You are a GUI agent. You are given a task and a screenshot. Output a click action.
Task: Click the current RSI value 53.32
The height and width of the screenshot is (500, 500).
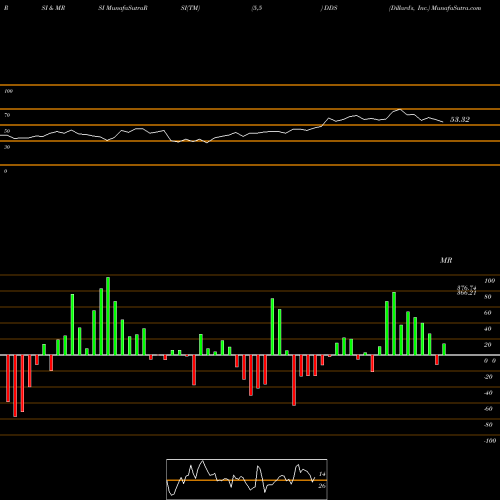[x=460, y=120]
